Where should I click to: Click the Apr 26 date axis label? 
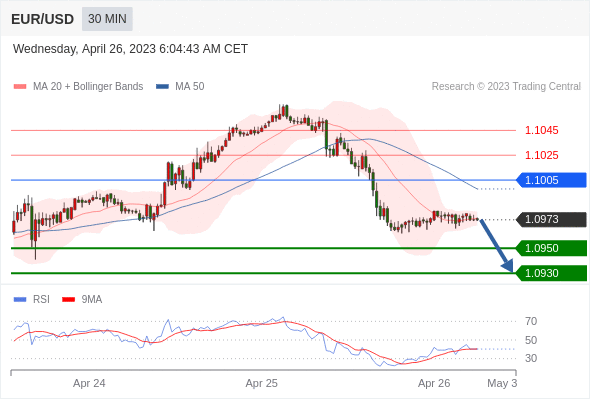coord(434,383)
